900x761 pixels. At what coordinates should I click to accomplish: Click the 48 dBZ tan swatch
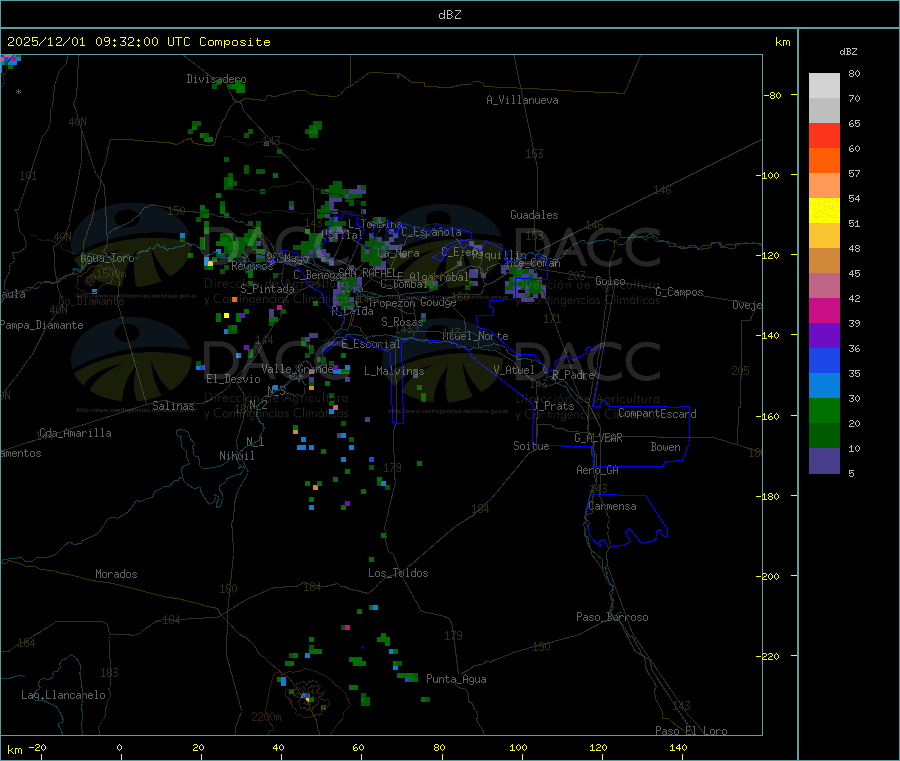(x=824, y=261)
